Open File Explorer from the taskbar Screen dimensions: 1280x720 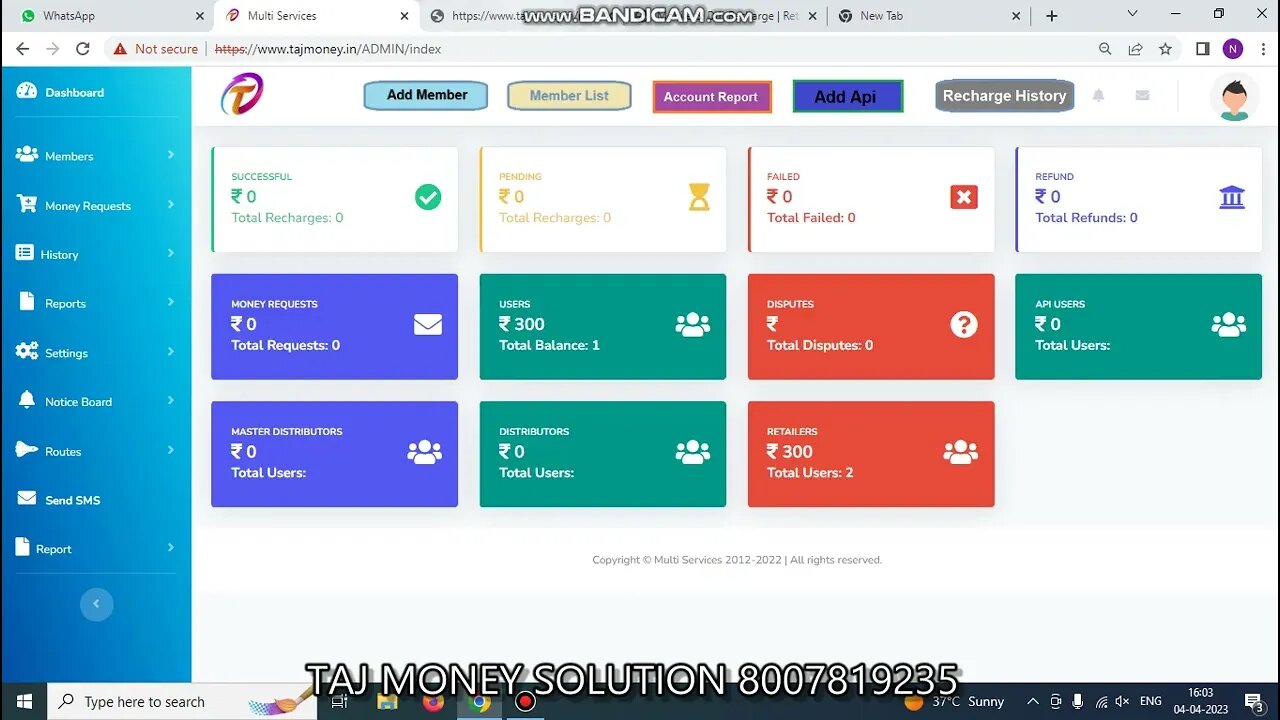click(387, 702)
